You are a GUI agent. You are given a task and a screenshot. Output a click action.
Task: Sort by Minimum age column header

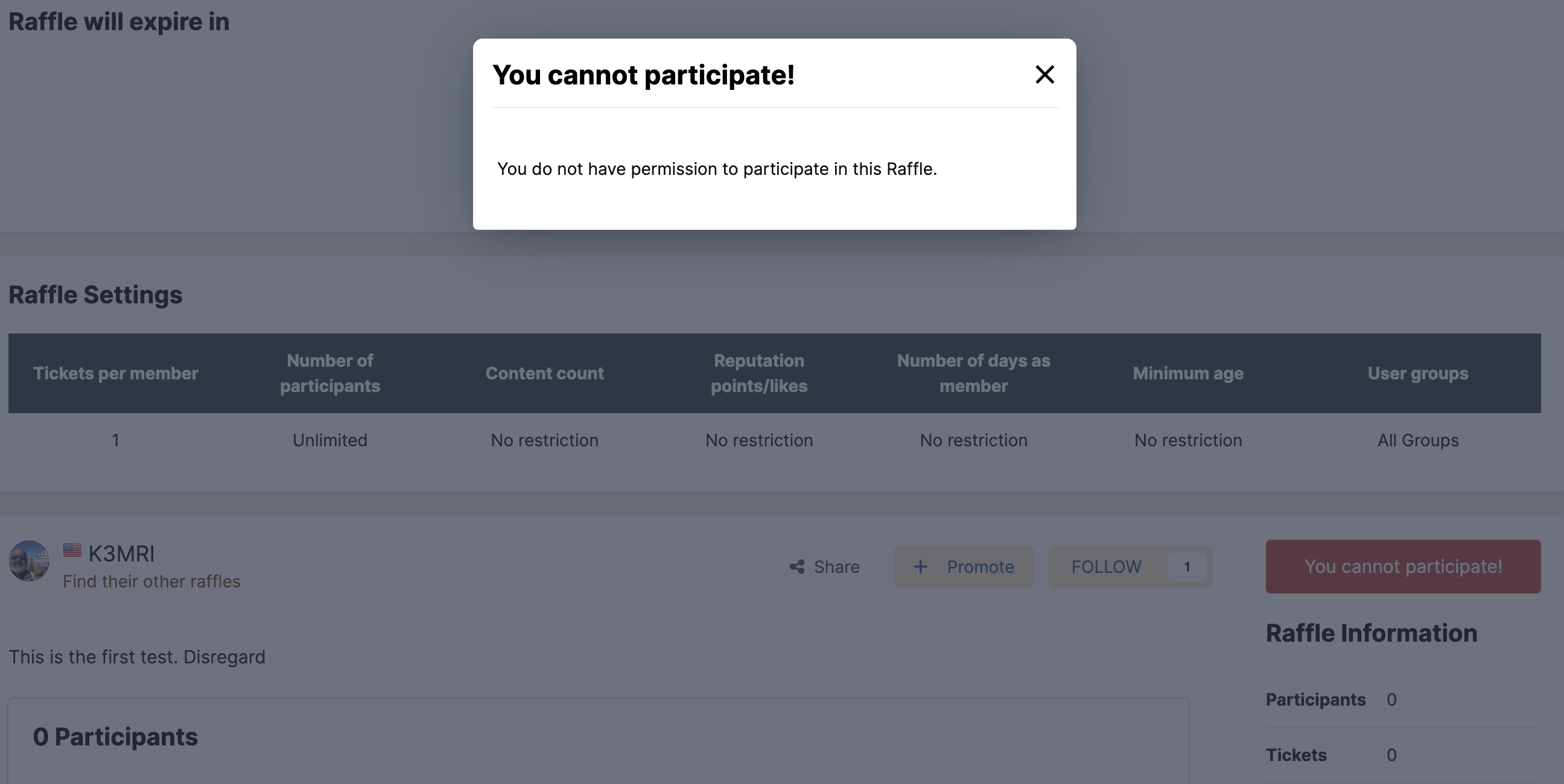pyautogui.click(x=1188, y=373)
